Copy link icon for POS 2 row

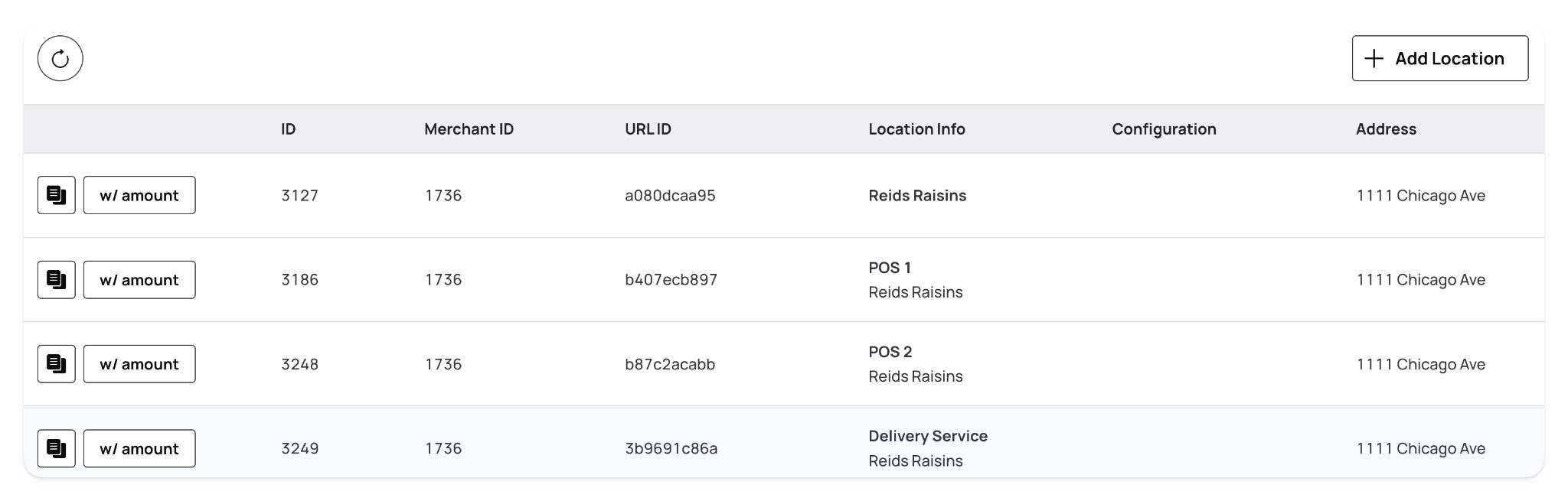pos(57,363)
